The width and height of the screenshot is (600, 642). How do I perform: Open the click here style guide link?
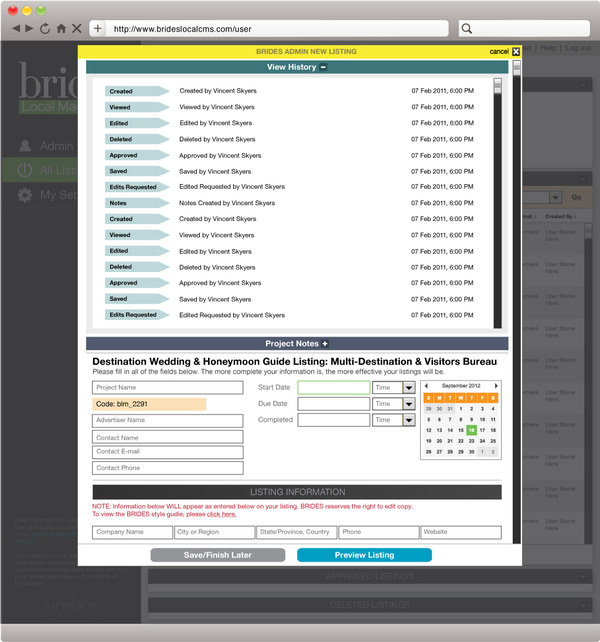coord(222,514)
